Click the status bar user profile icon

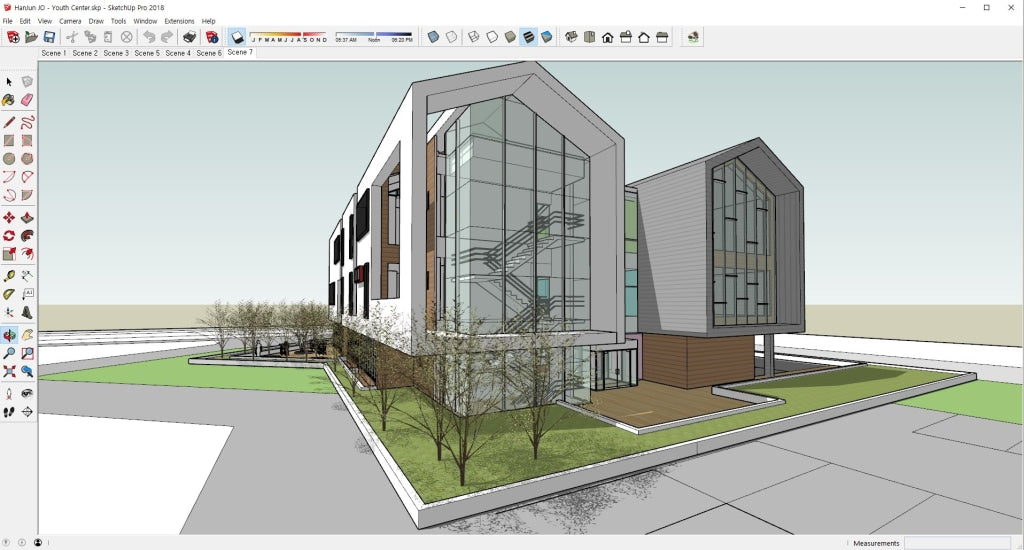pyautogui.click(x=38, y=542)
